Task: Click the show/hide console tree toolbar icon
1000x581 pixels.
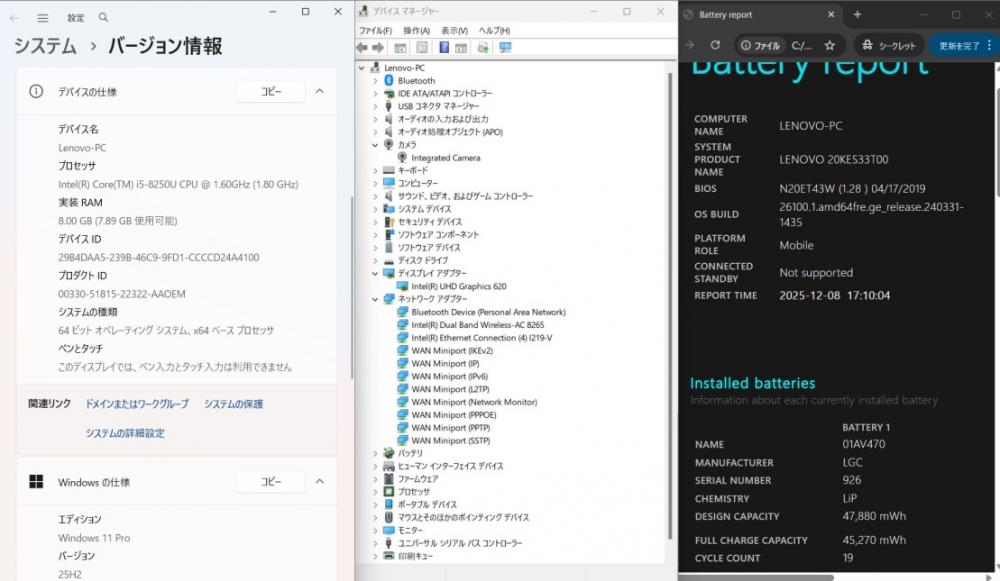Action: click(400, 48)
